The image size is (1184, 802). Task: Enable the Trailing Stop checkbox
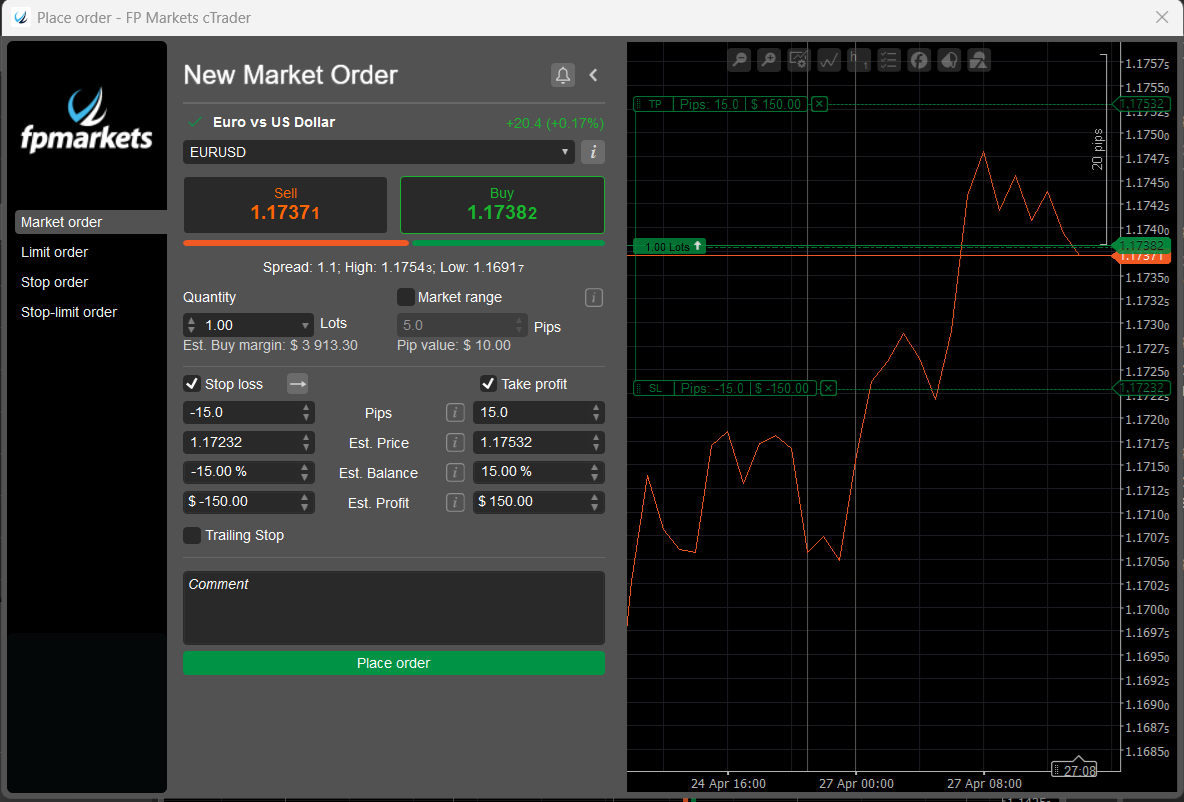pos(192,535)
